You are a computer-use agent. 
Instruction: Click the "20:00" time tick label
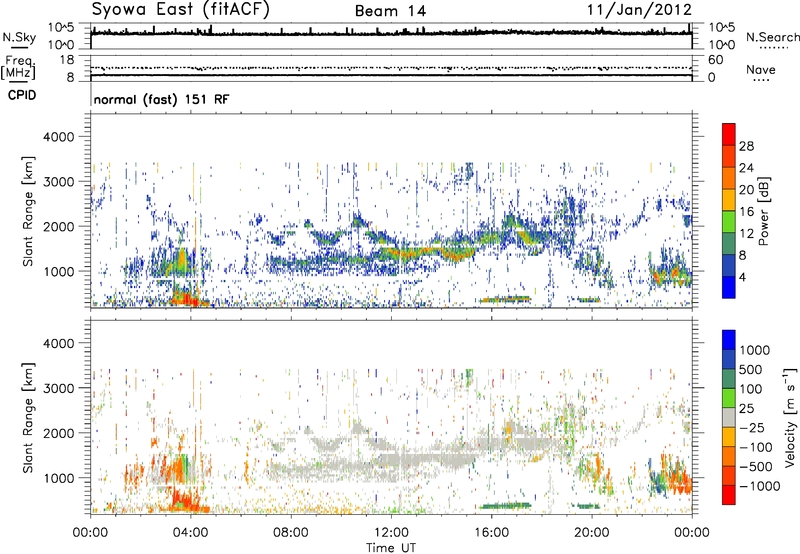(x=591, y=533)
